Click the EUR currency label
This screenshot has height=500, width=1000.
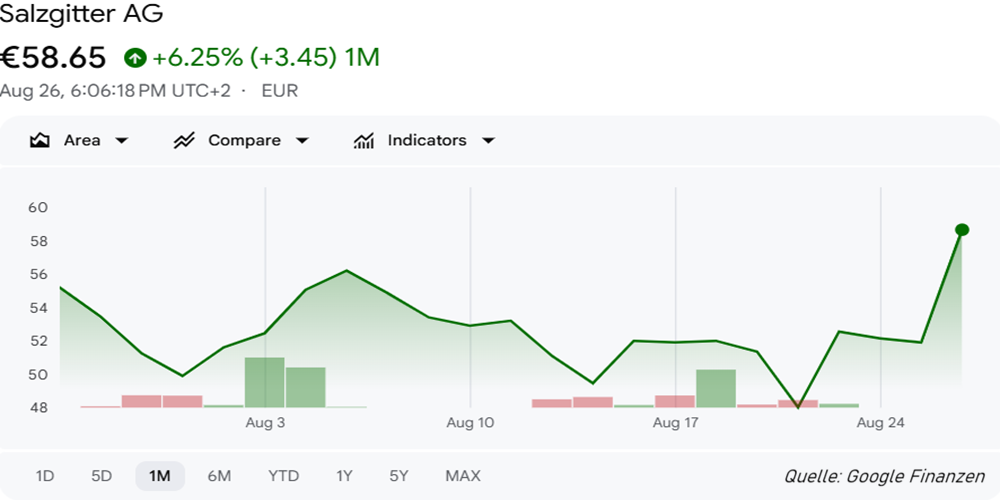pyautogui.click(x=279, y=91)
